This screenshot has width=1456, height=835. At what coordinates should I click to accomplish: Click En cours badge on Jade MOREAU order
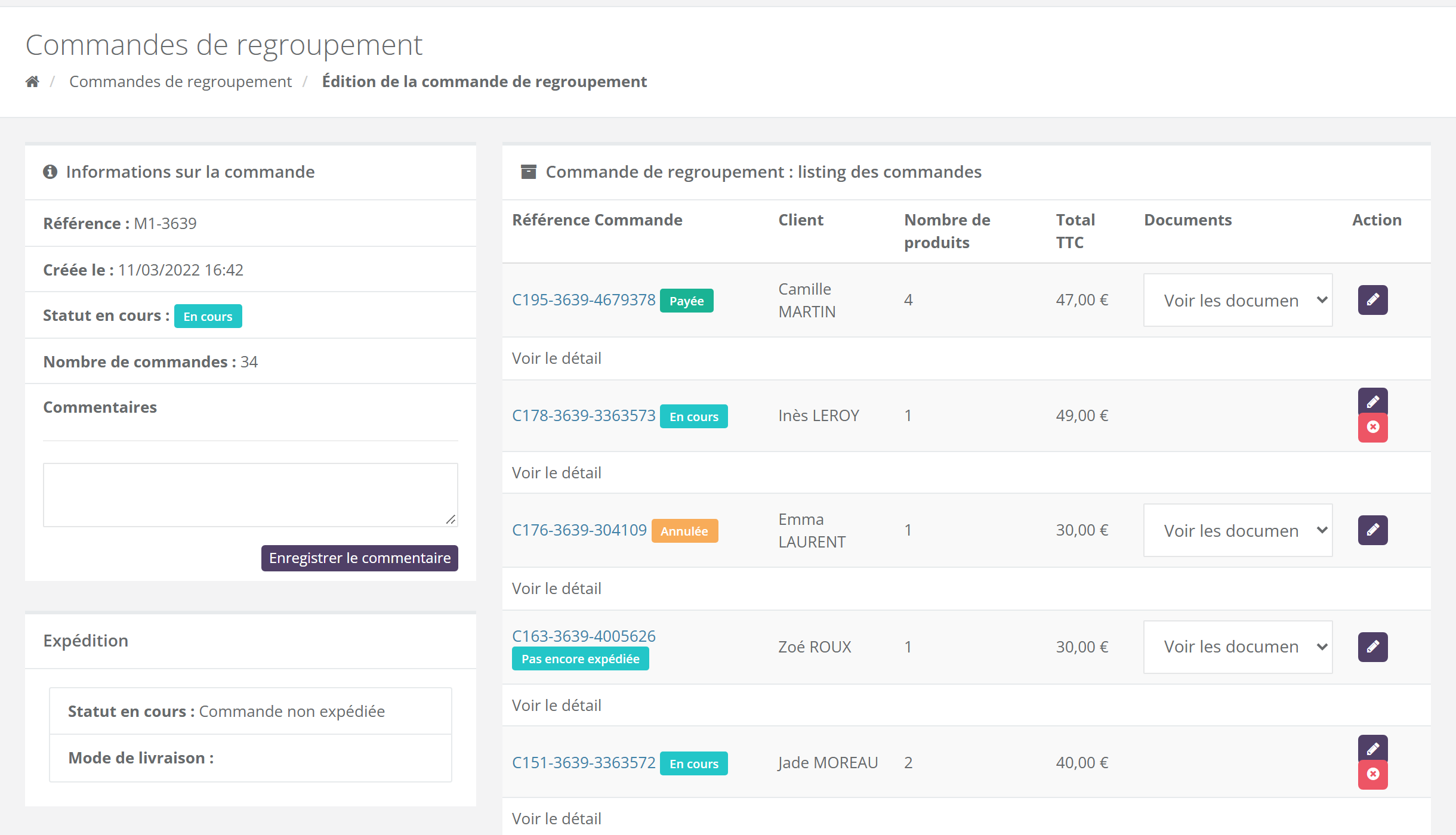[x=694, y=763]
